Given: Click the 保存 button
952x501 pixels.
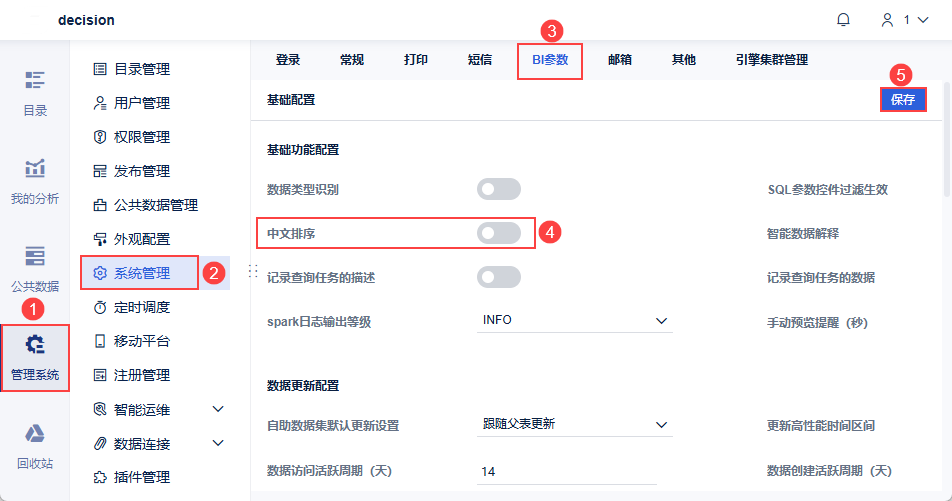Looking at the screenshot, I should click(903, 100).
